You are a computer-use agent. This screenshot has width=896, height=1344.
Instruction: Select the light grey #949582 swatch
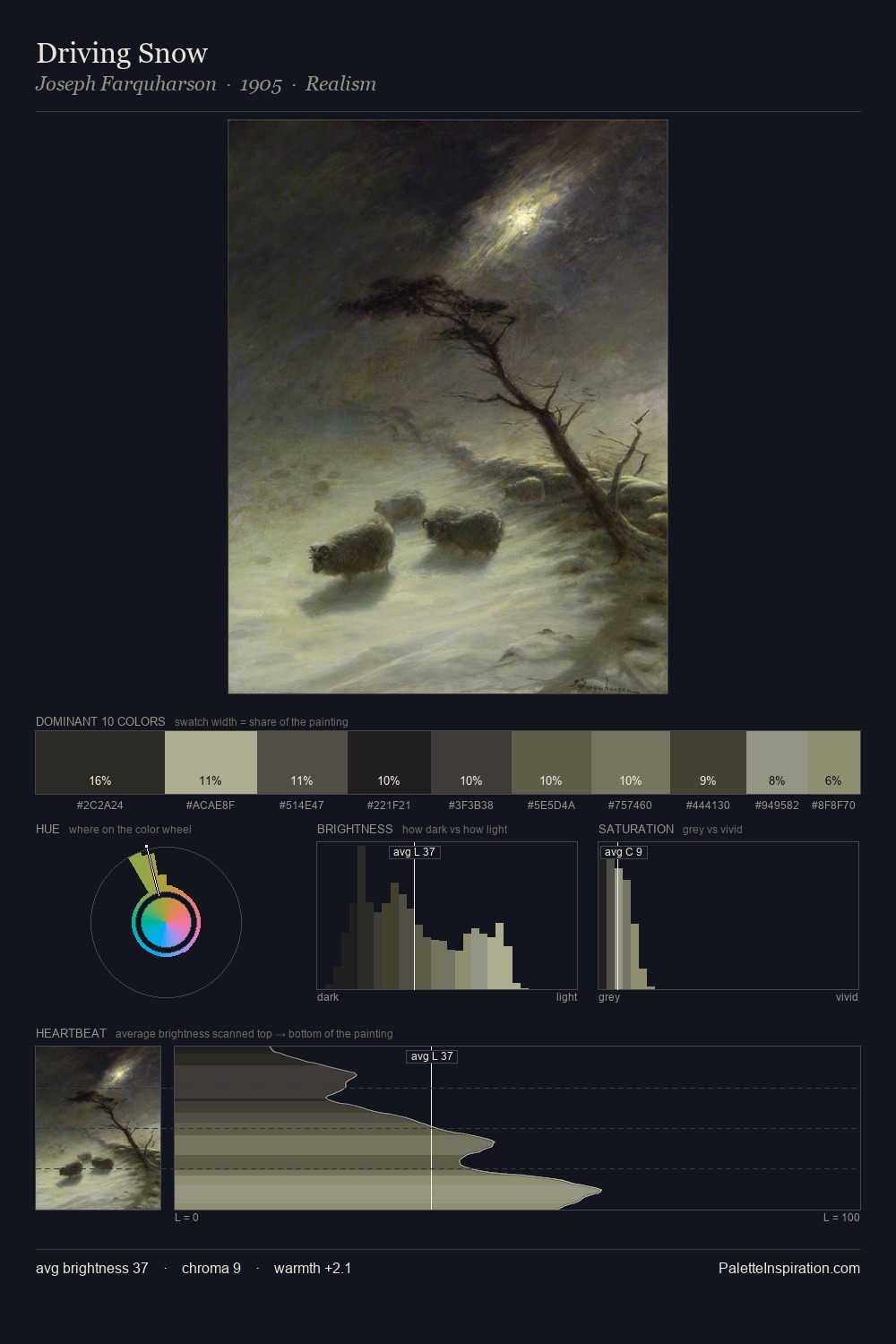point(777,762)
